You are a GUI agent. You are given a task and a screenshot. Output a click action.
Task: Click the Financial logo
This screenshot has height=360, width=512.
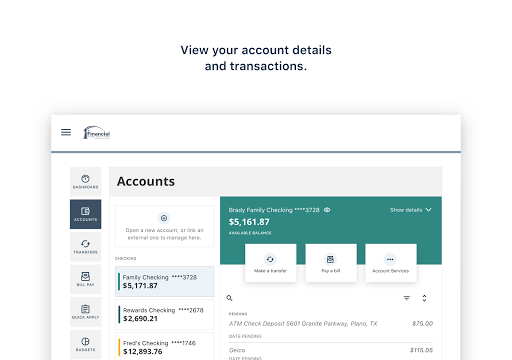[x=96, y=133]
